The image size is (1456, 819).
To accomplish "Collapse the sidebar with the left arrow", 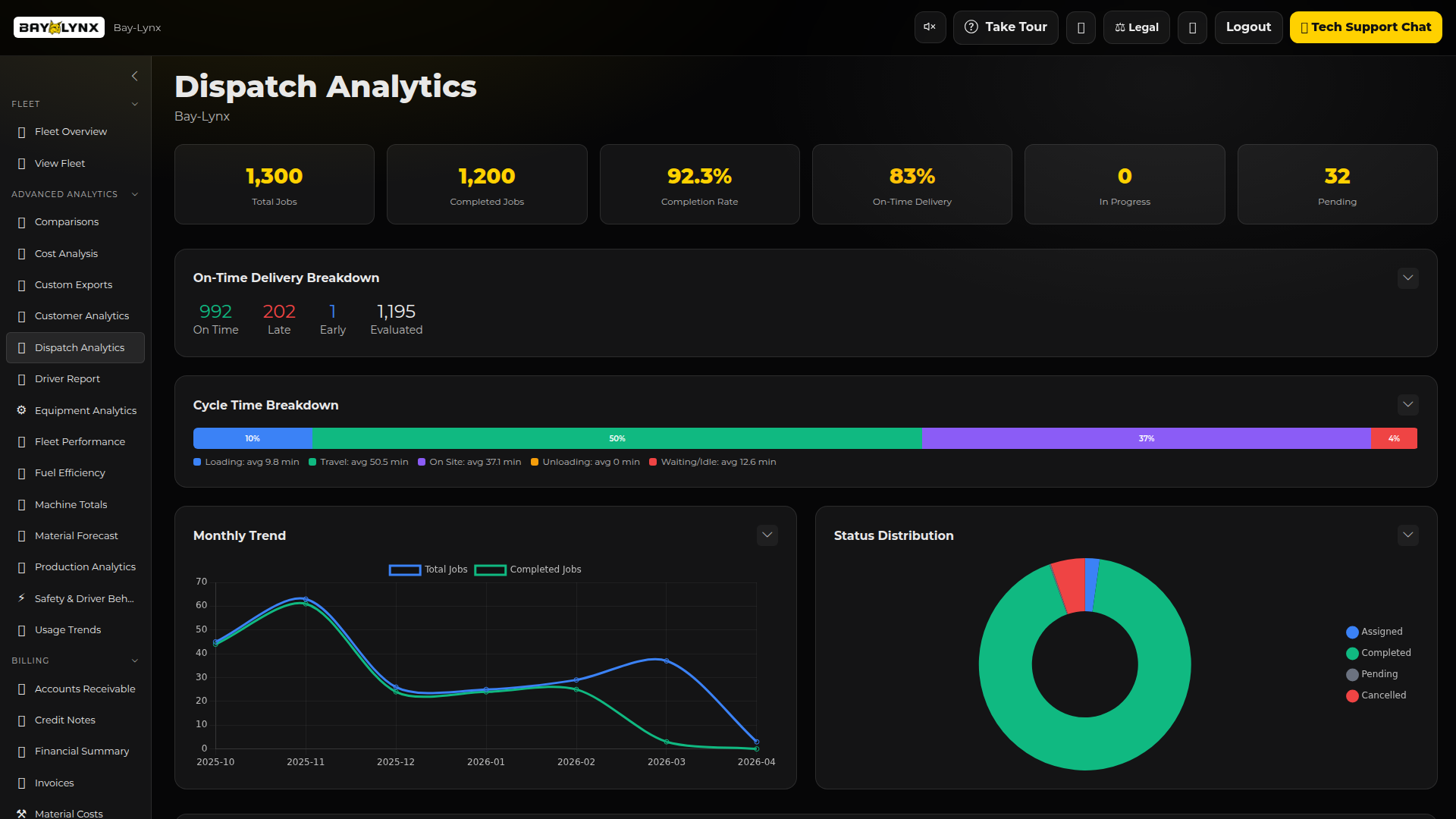I will pyautogui.click(x=135, y=76).
